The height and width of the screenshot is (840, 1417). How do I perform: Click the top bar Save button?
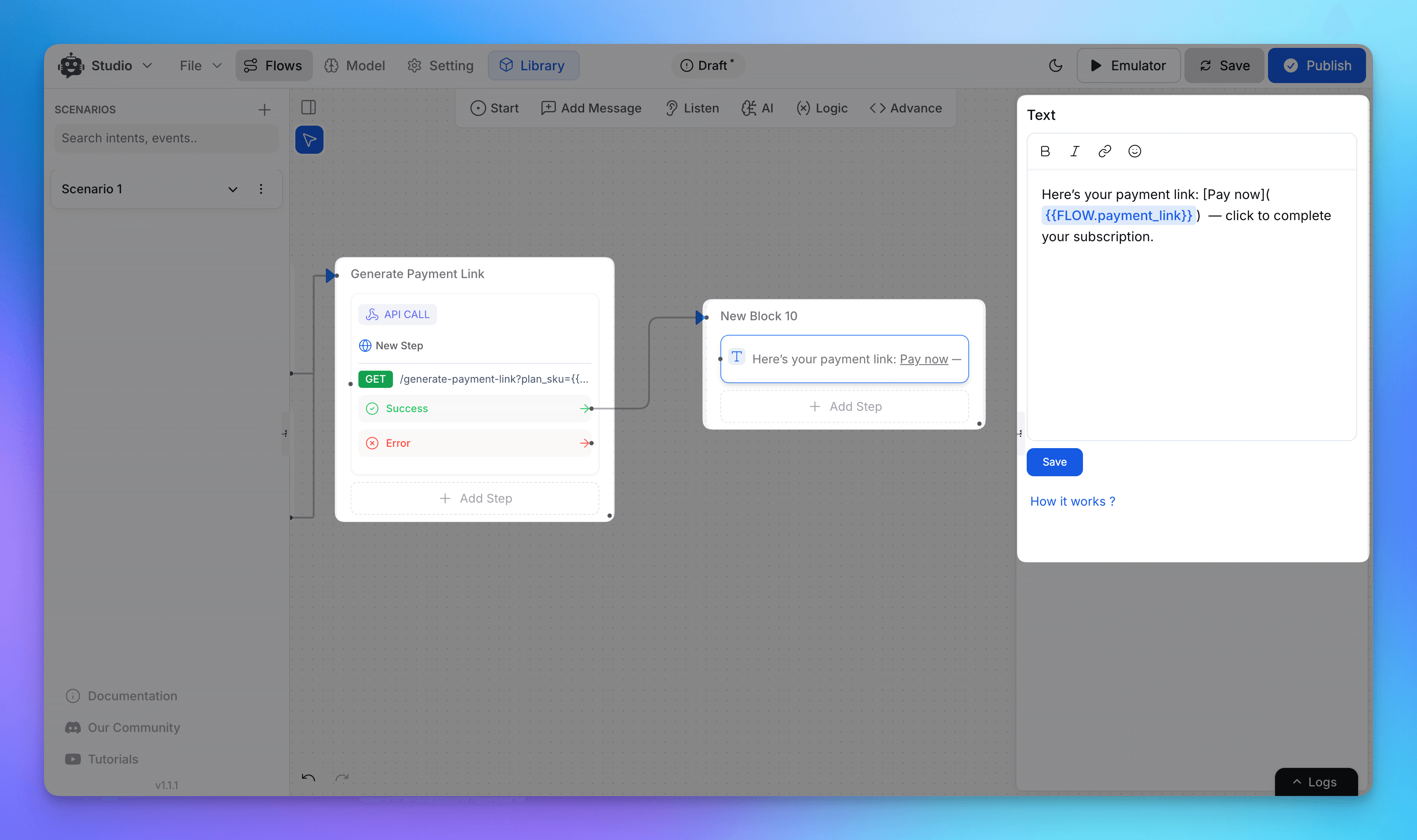(1224, 65)
